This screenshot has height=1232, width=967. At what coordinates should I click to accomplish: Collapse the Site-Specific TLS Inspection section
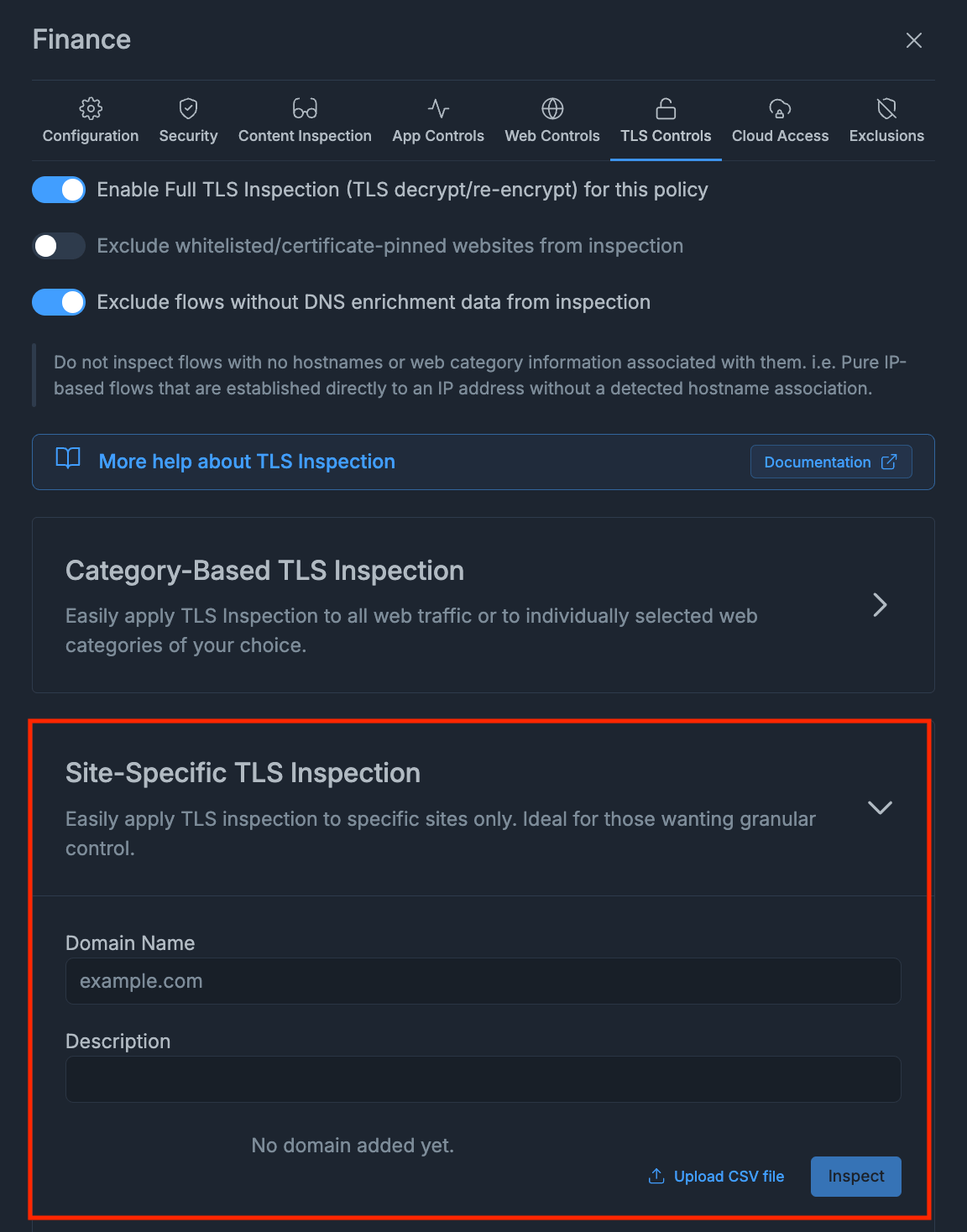[x=880, y=807]
